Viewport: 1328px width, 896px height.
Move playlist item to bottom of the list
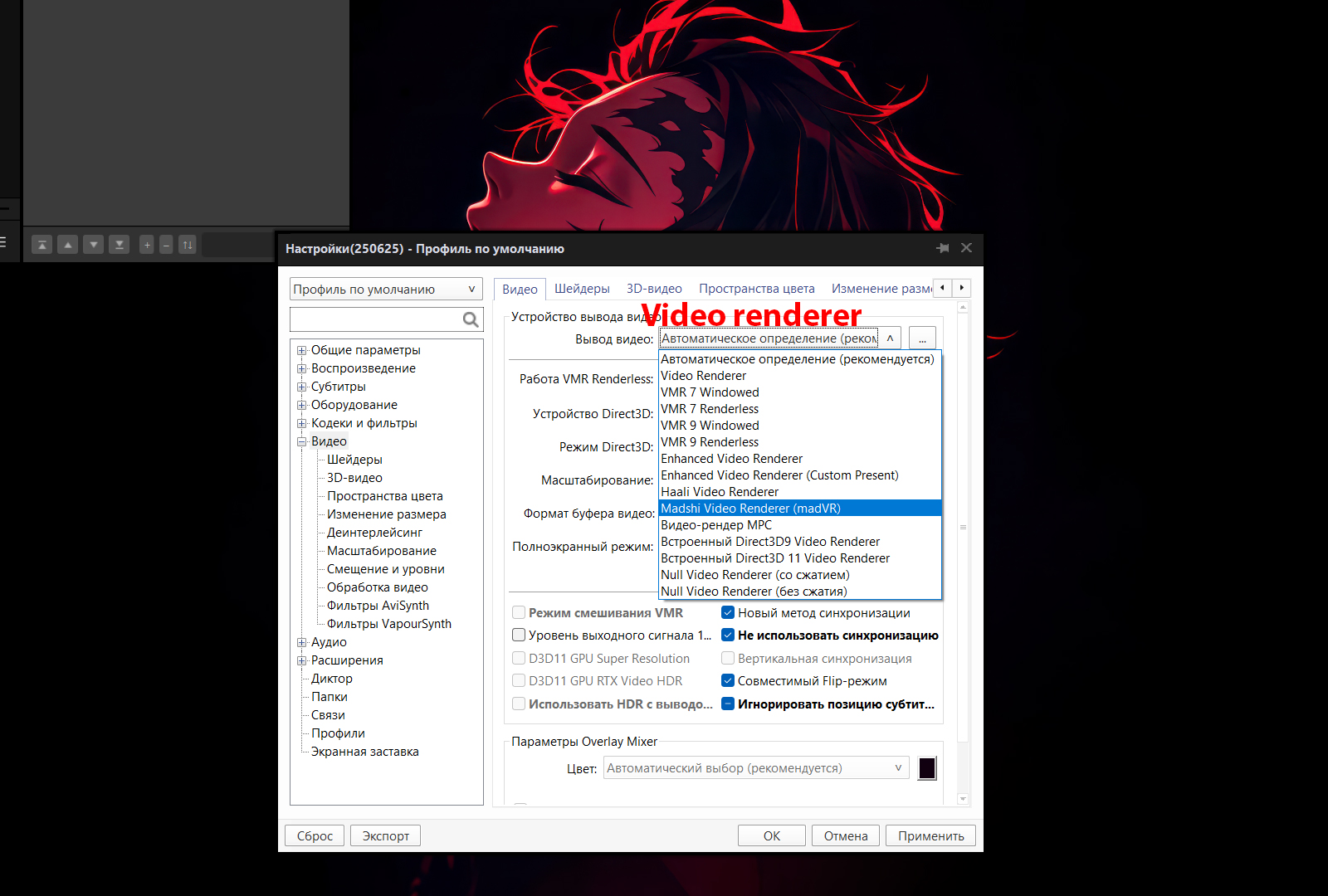[120, 245]
